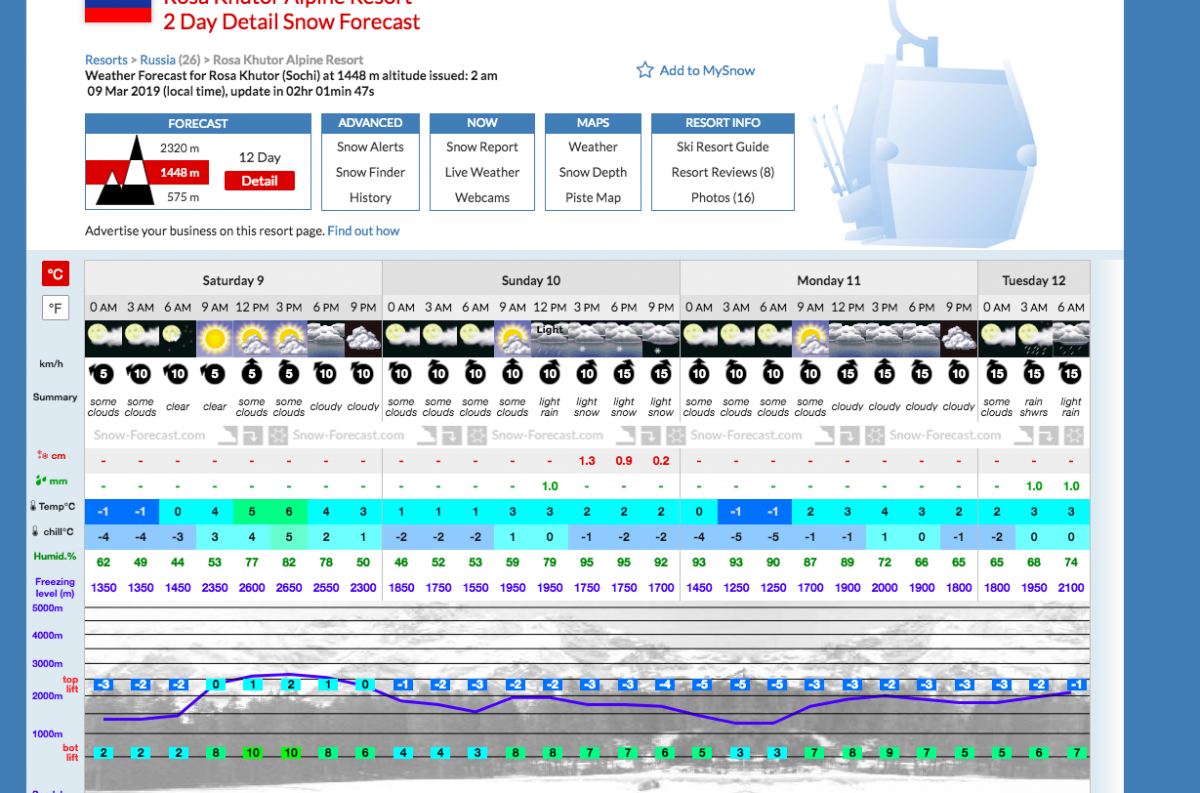The image size is (1200, 793).
Task: Click the red Detail button
Action: [259, 181]
